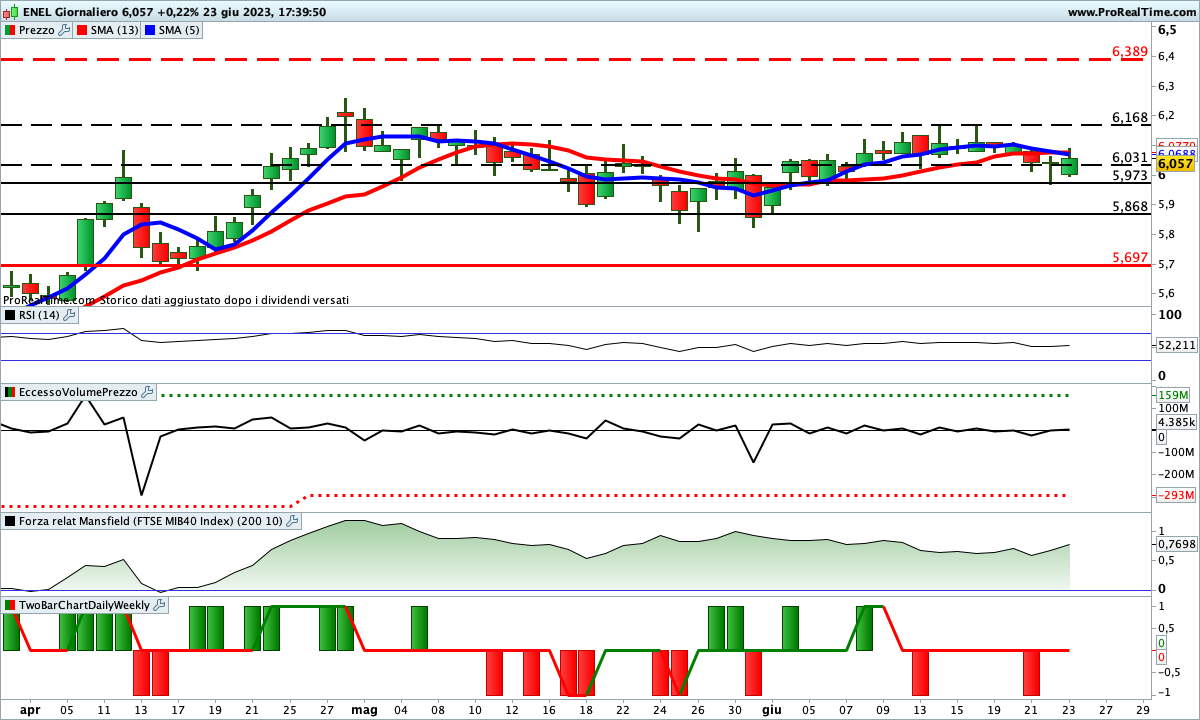The width and height of the screenshot is (1200, 720).
Task: Open Prezzo settings with the wrench icon
Action: tap(65, 30)
